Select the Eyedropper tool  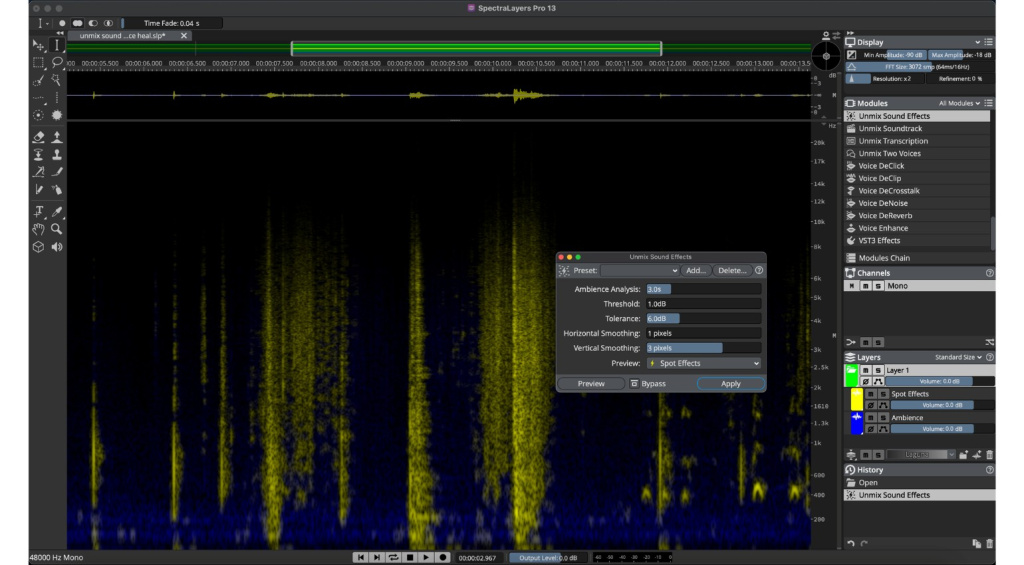(57, 212)
